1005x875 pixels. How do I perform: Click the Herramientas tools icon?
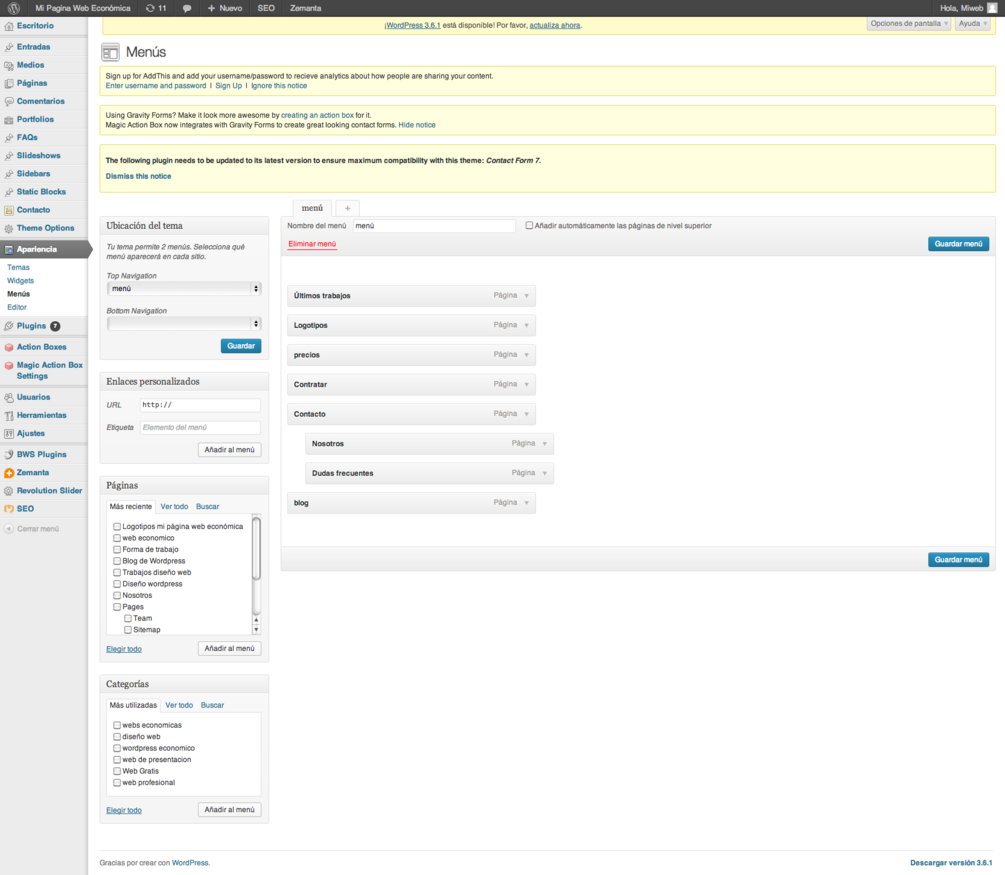pos(9,415)
